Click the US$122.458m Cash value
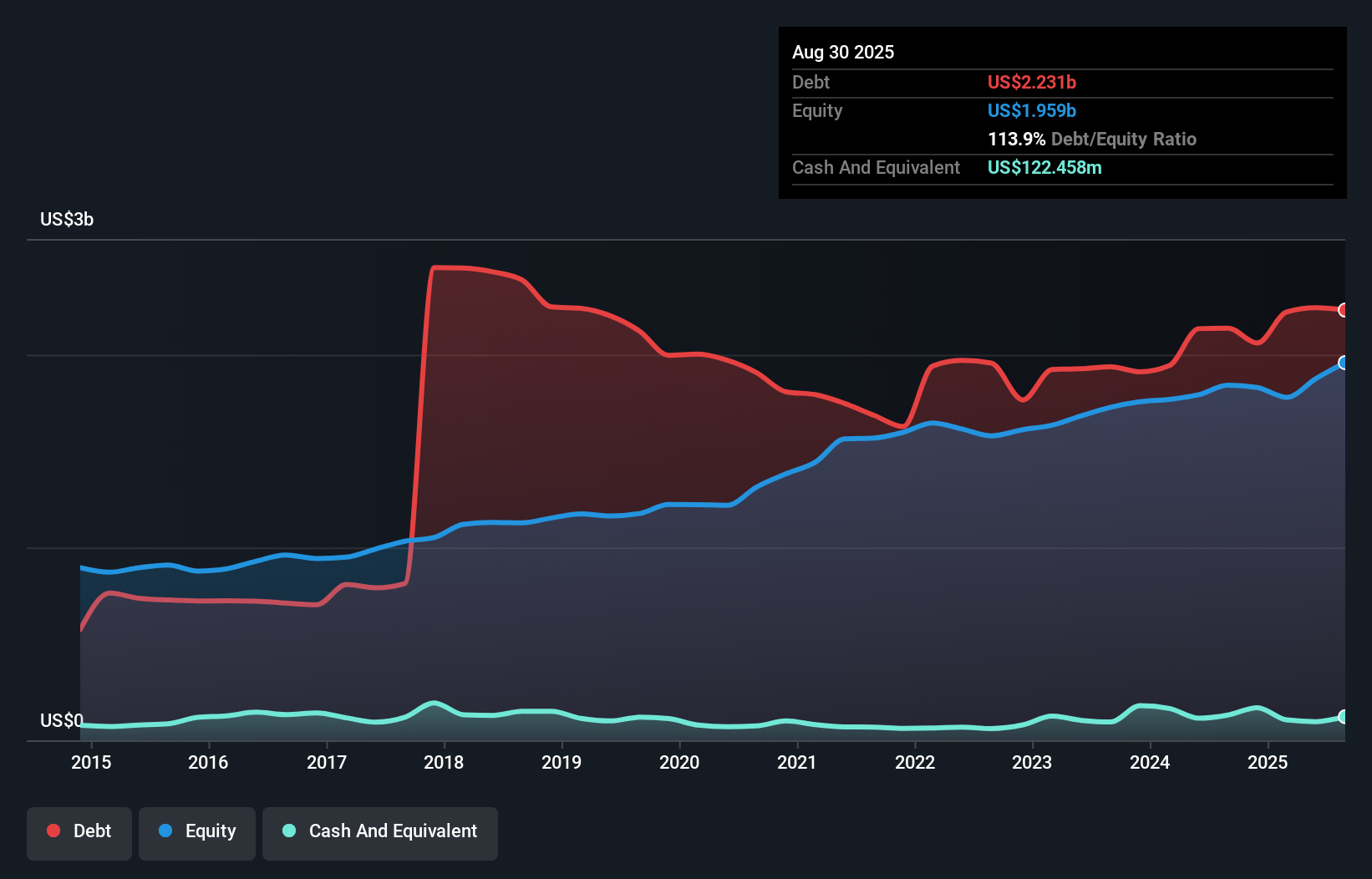 coord(1044,167)
